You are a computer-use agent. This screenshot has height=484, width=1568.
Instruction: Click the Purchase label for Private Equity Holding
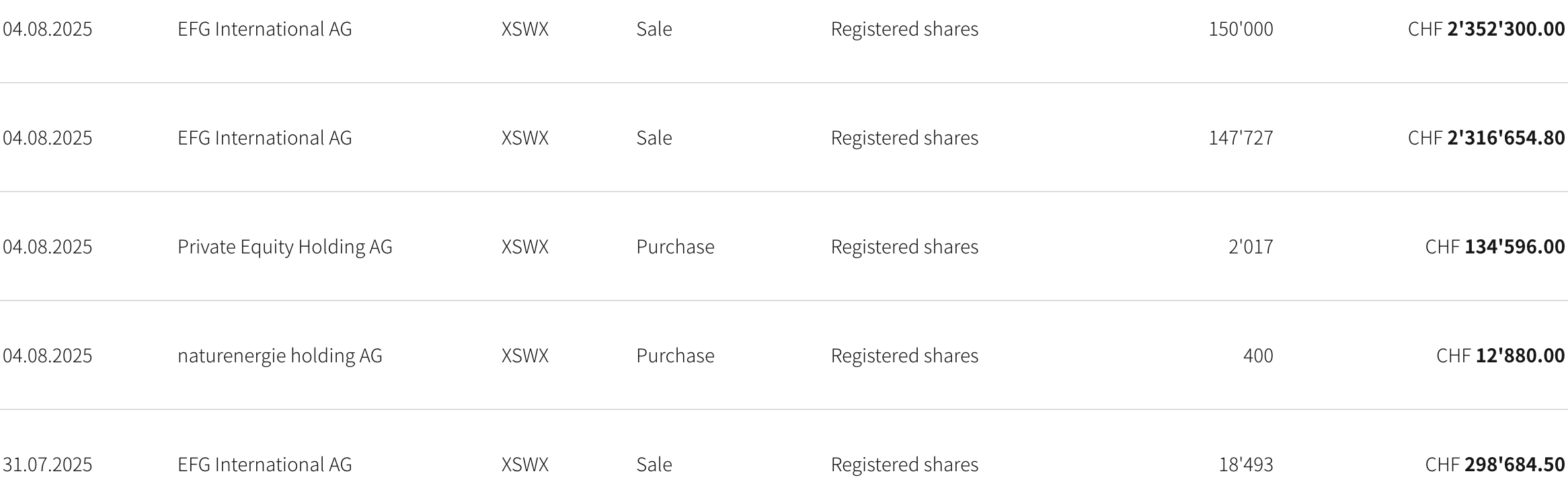coord(675,247)
